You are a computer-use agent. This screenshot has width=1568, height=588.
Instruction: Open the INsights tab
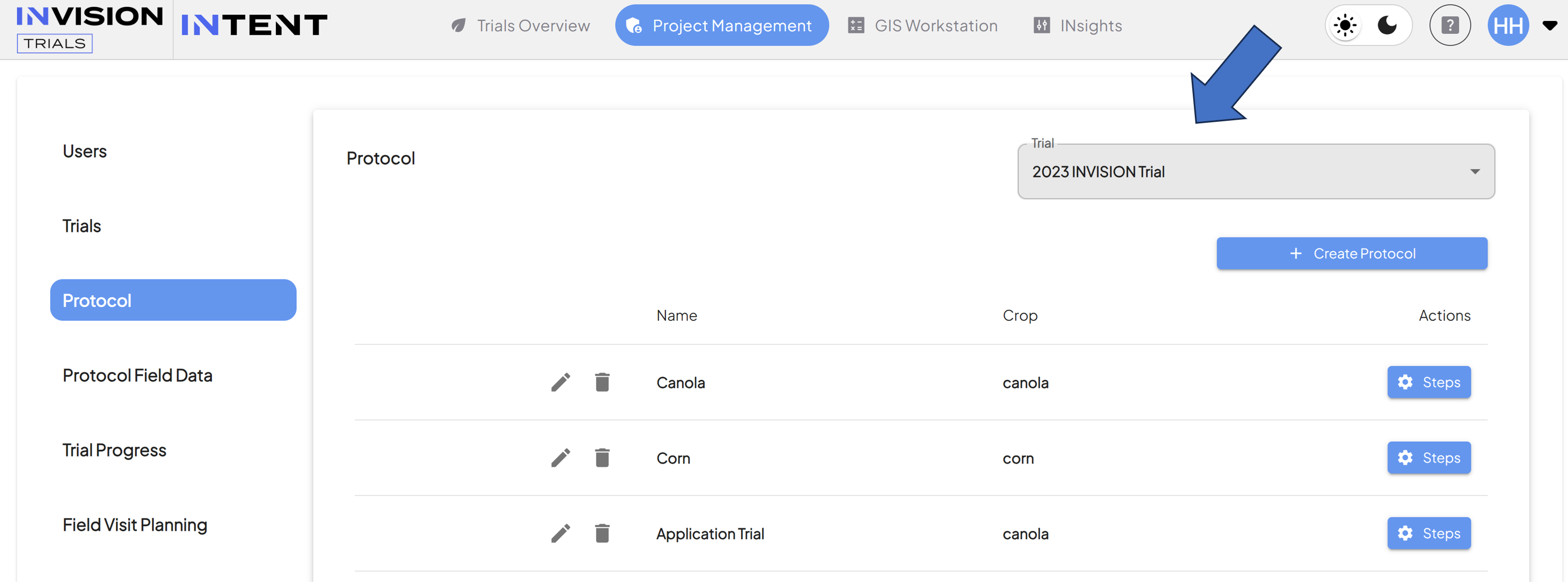point(1078,26)
